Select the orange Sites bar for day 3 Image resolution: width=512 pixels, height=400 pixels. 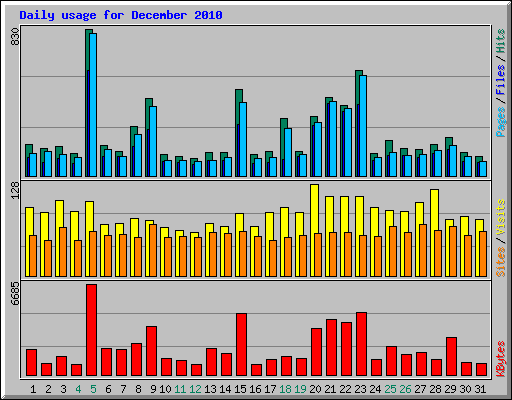click(x=63, y=252)
